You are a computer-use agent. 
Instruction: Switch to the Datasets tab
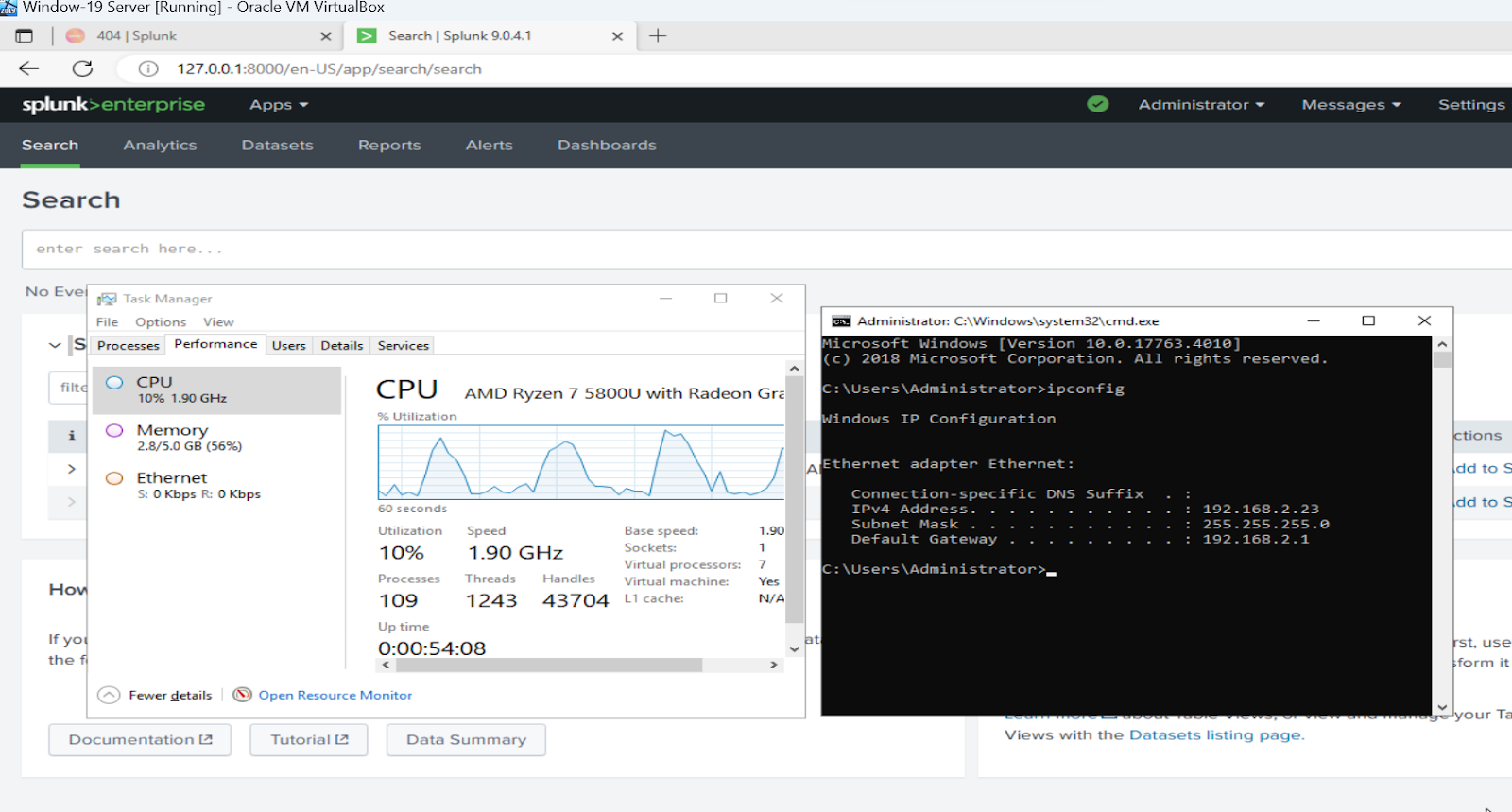click(x=277, y=145)
